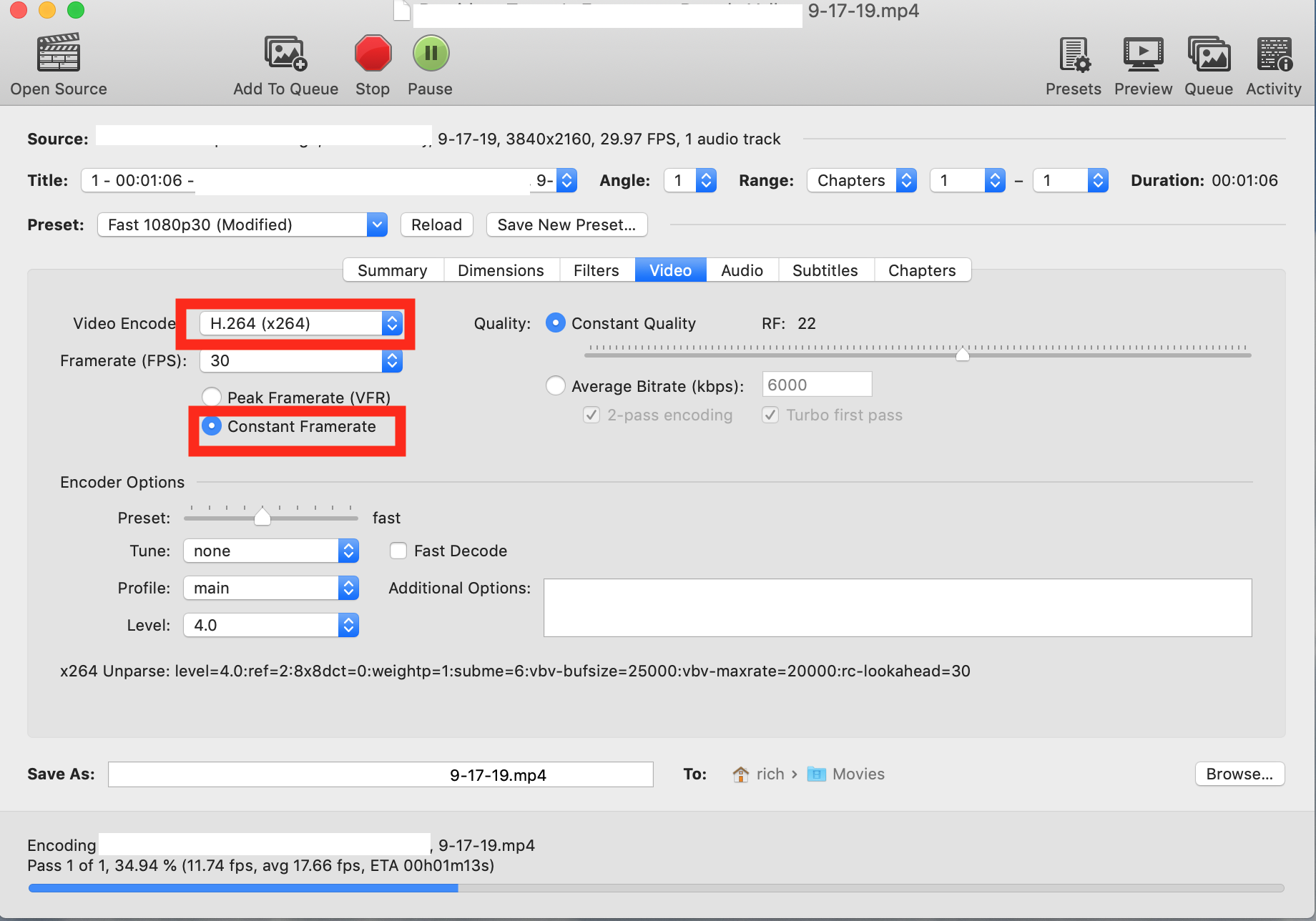Click the Browse... destination button

pyautogui.click(x=1240, y=774)
